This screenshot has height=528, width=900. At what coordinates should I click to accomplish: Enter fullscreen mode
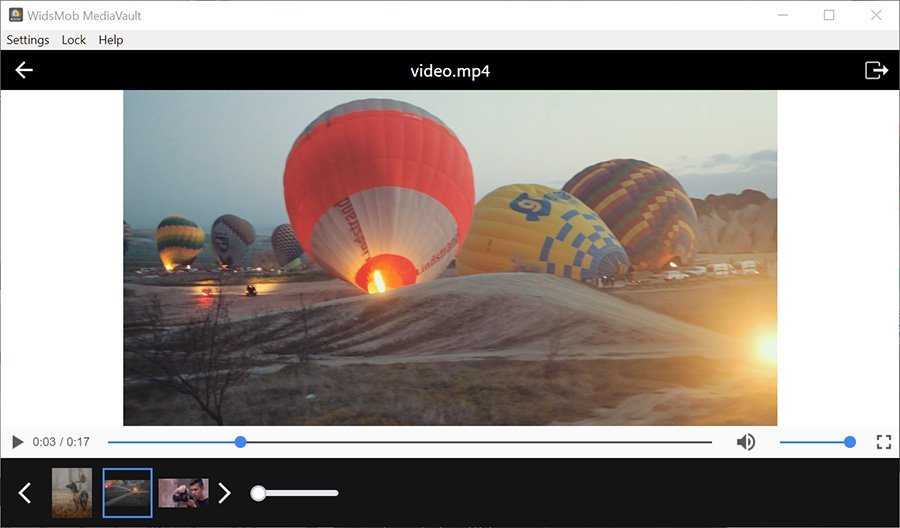pyautogui.click(x=883, y=442)
